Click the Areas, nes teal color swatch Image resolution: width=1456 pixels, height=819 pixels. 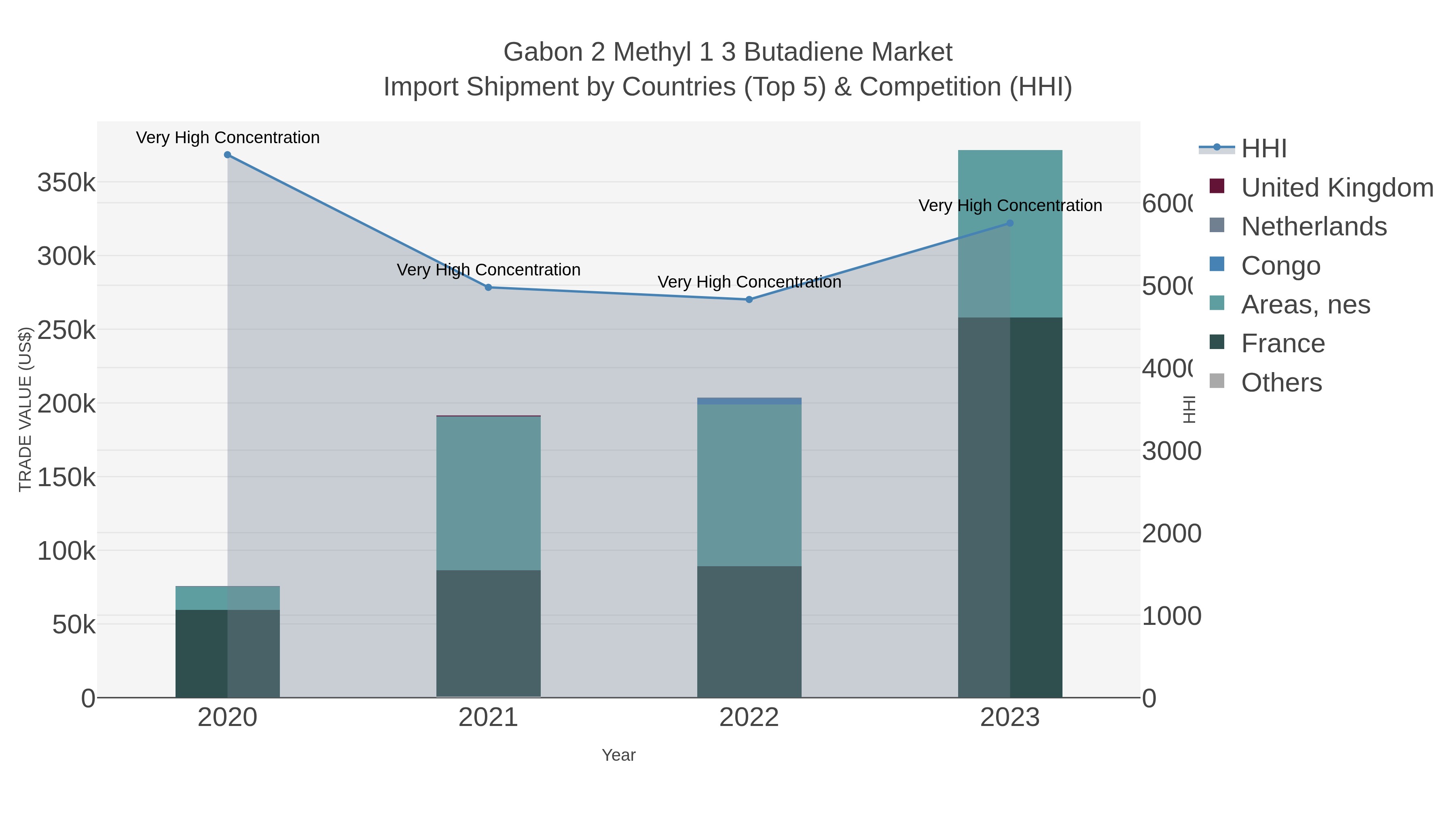point(1217,303)
